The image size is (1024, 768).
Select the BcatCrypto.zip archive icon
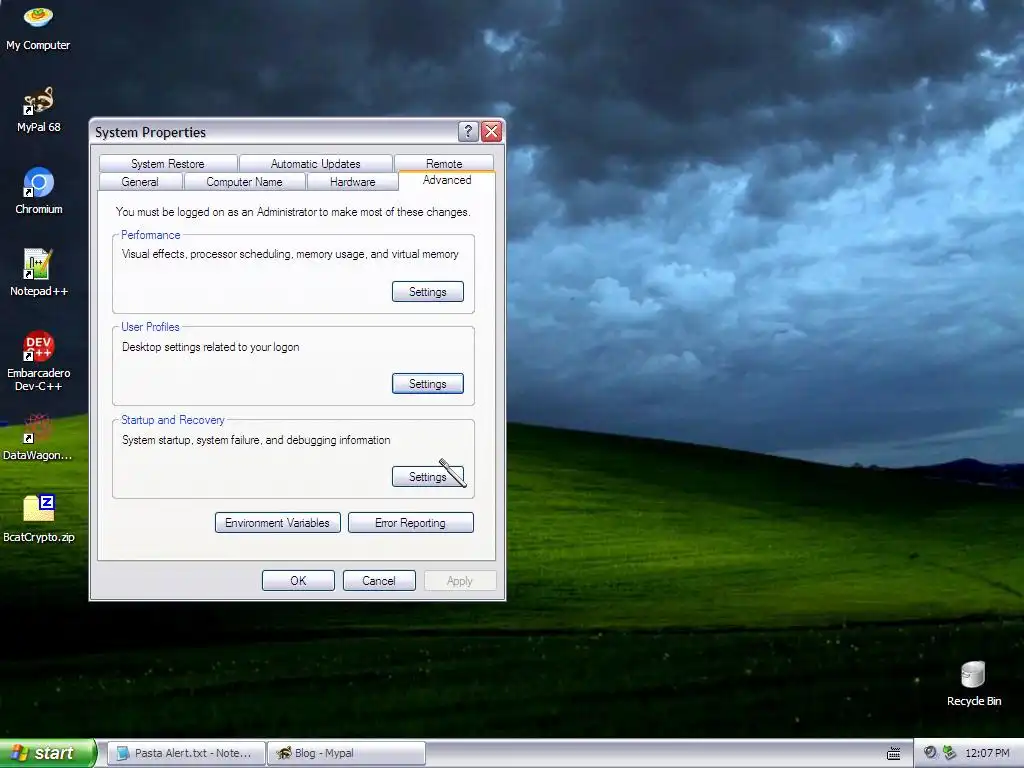tap(38, 519)
